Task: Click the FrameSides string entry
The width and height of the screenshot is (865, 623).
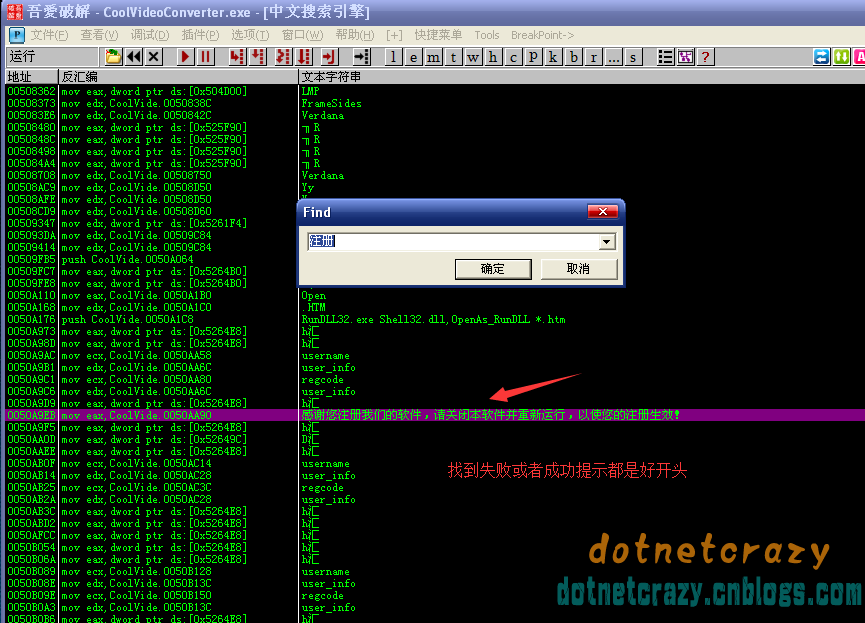Action: click(332, 104)
